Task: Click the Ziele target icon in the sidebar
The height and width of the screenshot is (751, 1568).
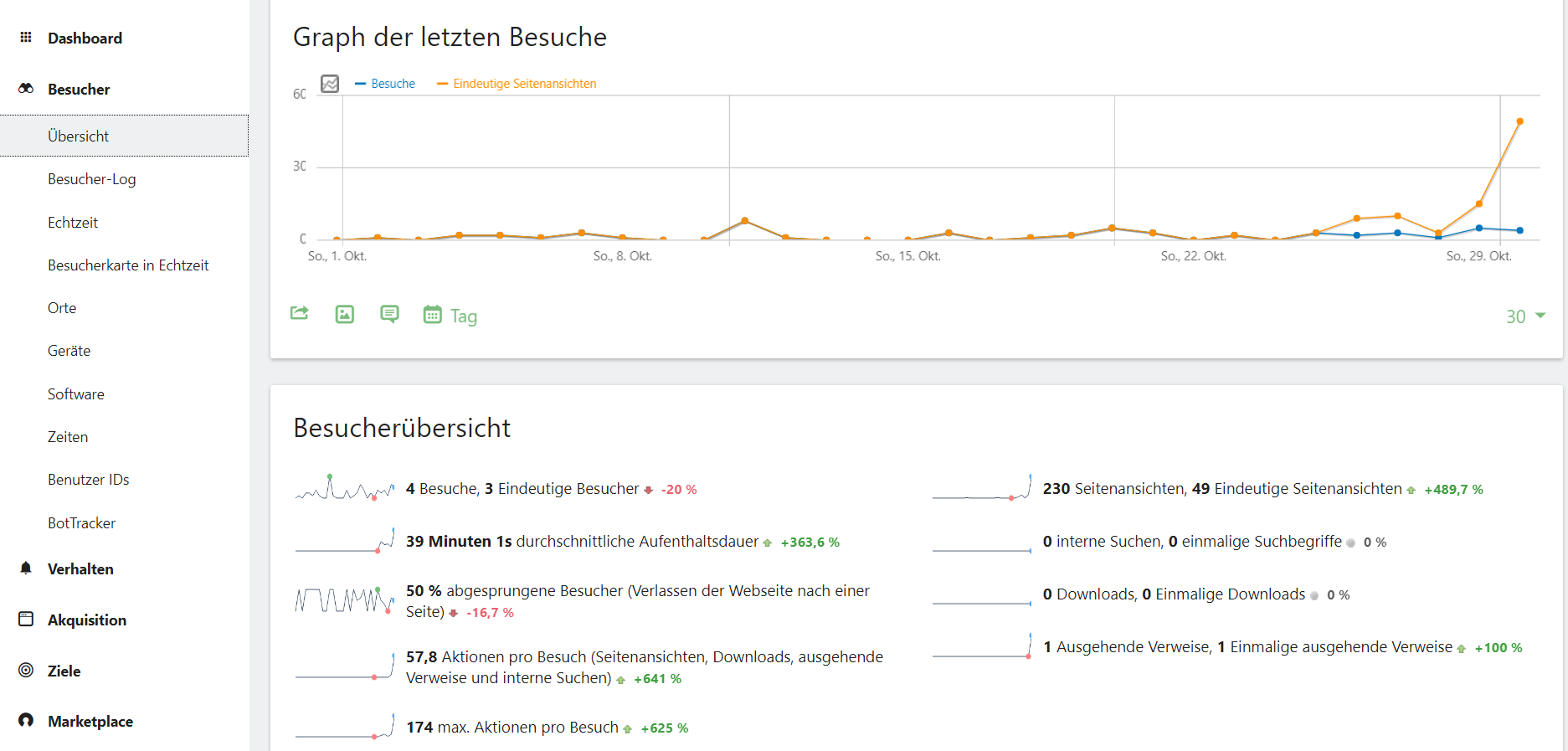Action: (26, 670)
